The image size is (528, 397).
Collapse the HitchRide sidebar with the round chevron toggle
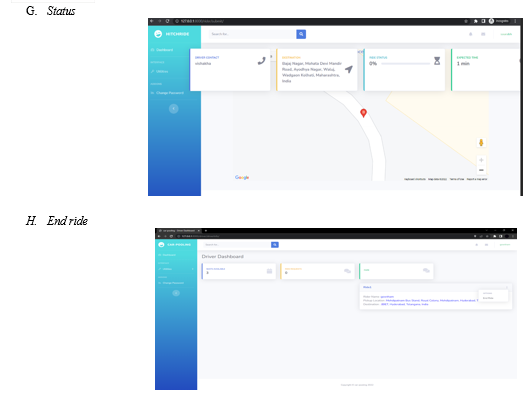click(173, 108)
